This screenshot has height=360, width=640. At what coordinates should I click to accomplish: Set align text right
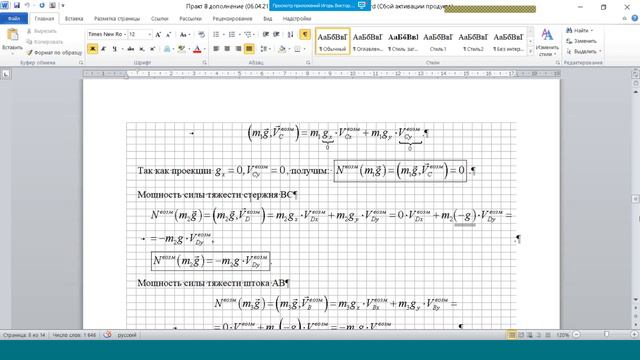(x=238, y=49)
